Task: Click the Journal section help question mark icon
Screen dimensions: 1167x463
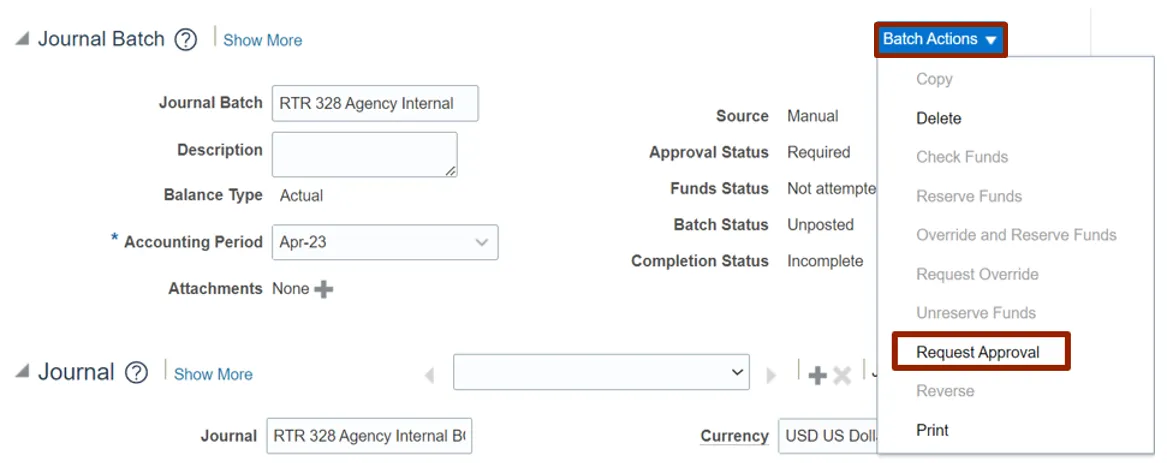Action: point(137,373)
